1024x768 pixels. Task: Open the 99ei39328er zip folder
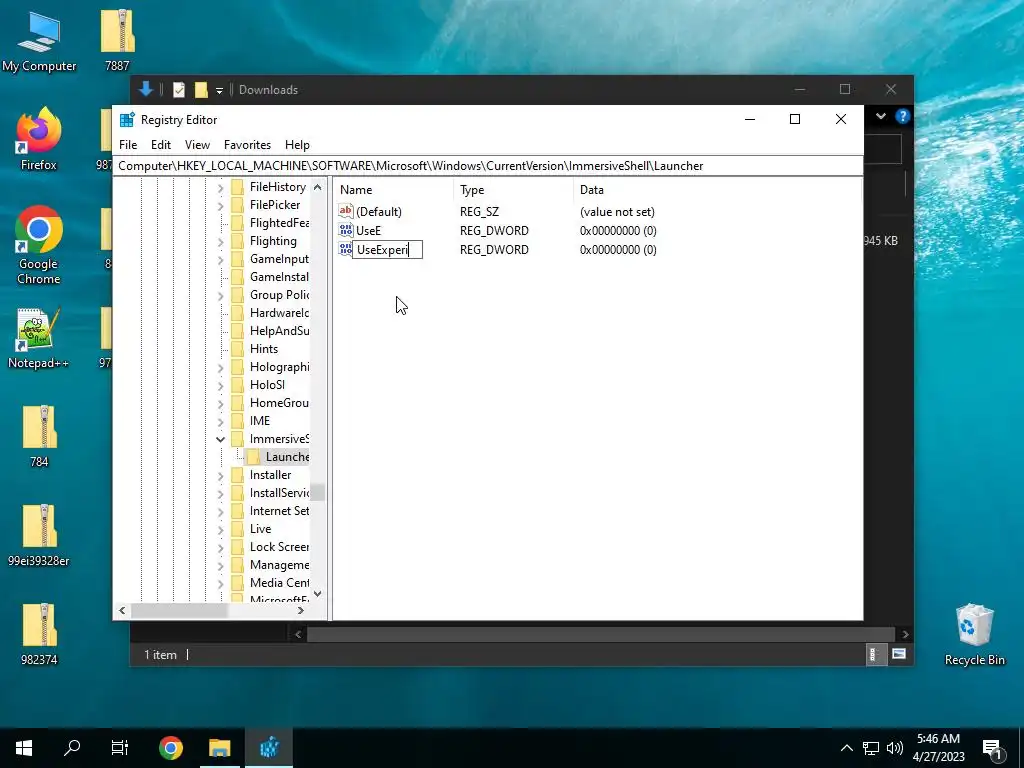click(39, 535)
